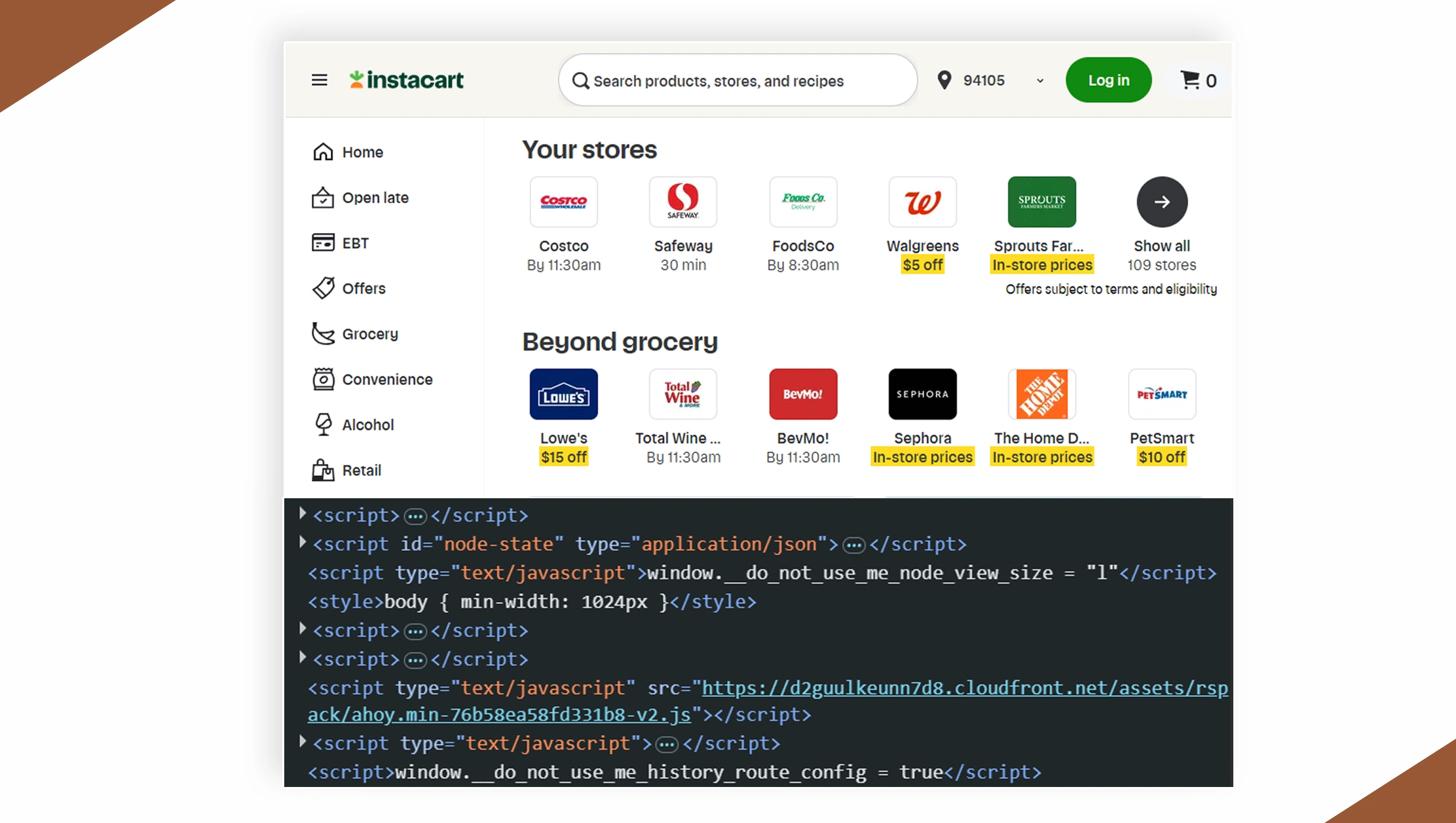Expand the node-state script element
Screen dimensions: 1456x823
coord(303,542)
